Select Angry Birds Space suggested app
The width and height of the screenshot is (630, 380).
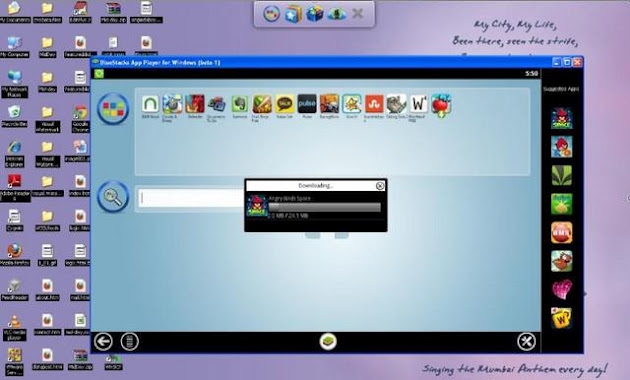(561, 119)
